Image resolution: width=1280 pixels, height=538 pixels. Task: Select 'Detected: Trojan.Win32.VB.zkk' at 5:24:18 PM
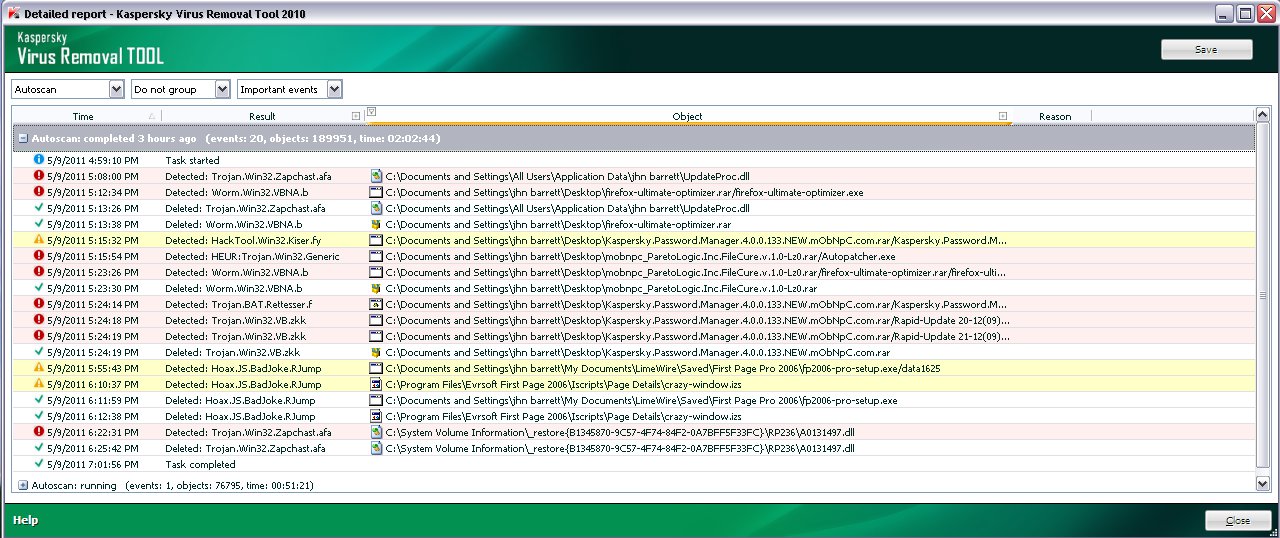236,320
